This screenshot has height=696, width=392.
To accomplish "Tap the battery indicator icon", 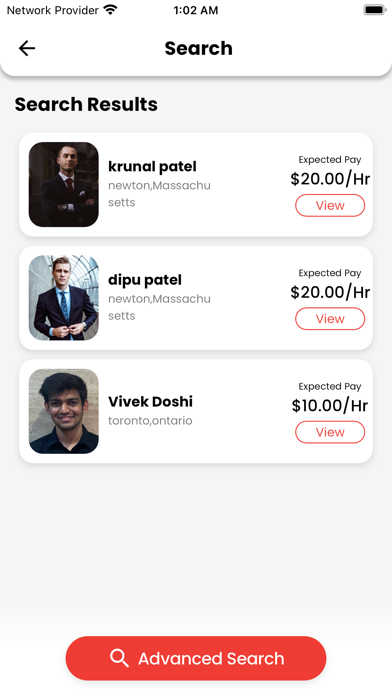I will tap(375, 10).
